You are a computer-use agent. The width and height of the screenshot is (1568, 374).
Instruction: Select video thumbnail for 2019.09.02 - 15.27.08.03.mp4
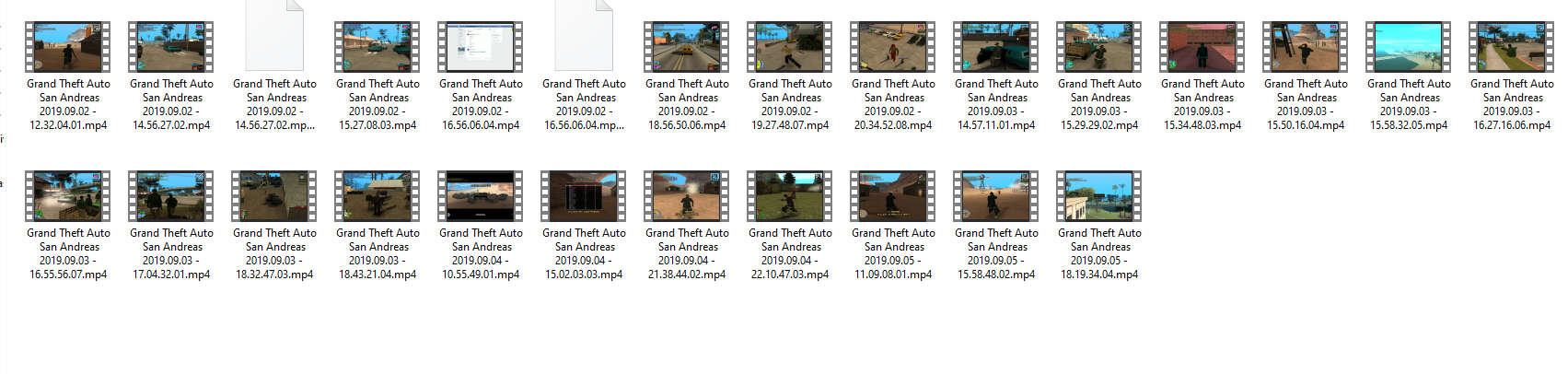(x=377, y=47)
